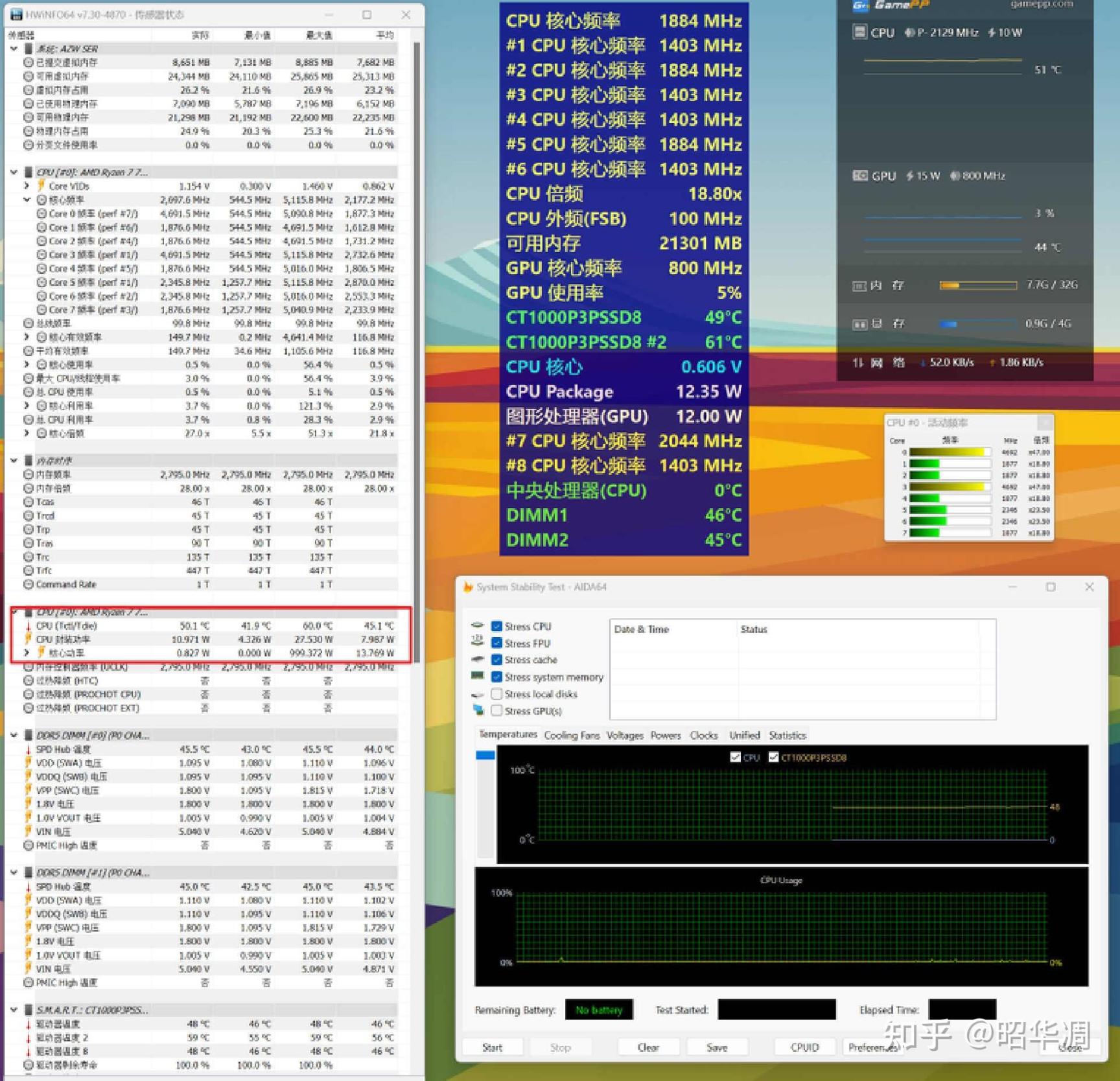Click the Status column header in AIDA64 log

(x=754, y=629)
